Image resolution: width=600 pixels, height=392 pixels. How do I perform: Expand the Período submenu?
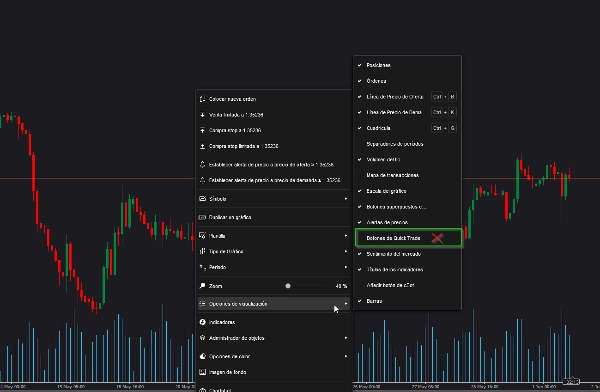(274, 267)
